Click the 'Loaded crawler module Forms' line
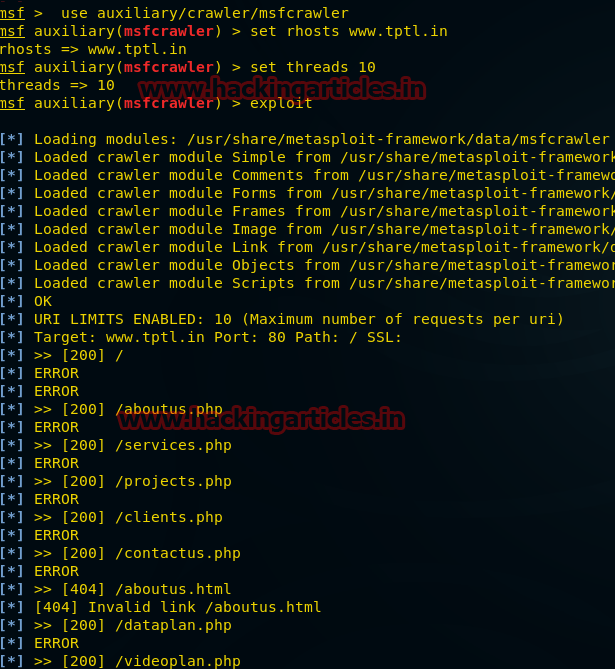 (x=320, y=193)
